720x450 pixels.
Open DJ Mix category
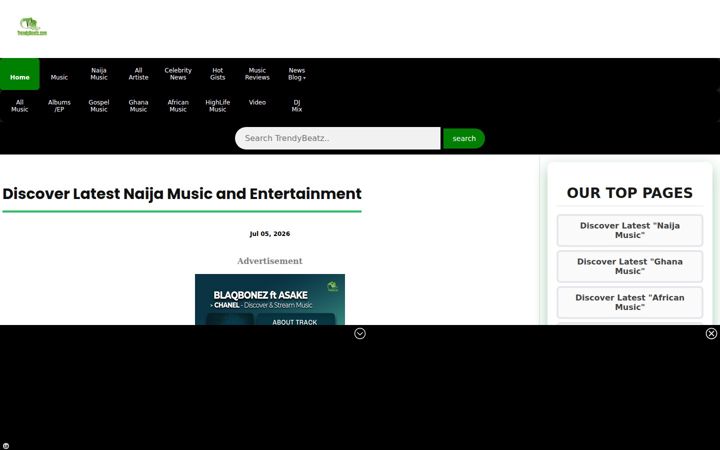(297, 106)
